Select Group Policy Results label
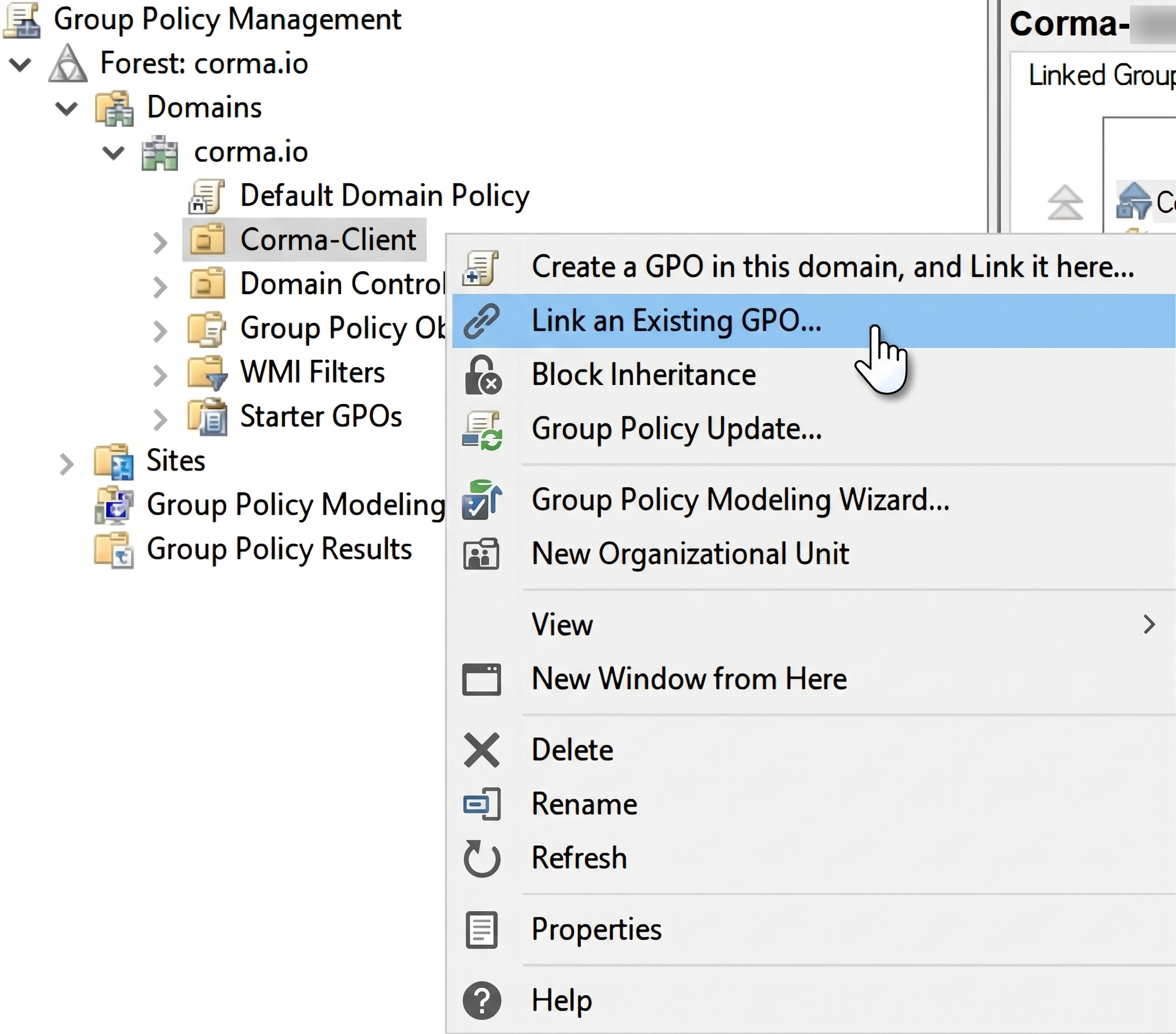 click(x=279, y=549)
